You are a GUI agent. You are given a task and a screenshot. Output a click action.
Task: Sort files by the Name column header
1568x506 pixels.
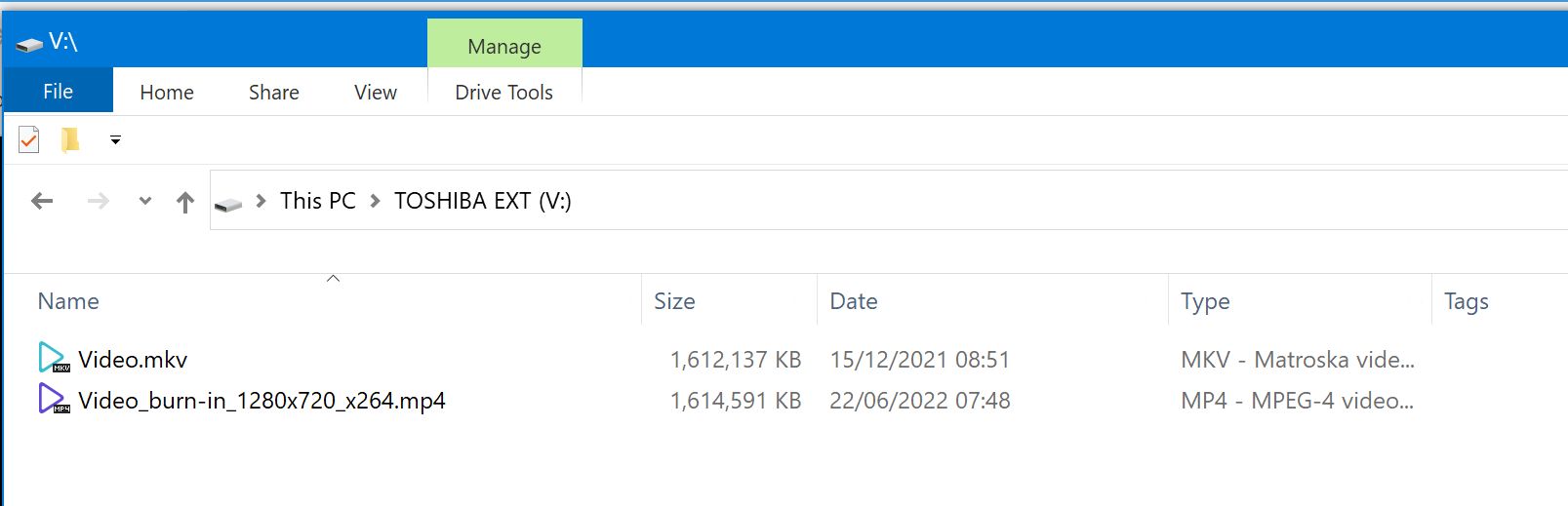[x=68, y=301]
